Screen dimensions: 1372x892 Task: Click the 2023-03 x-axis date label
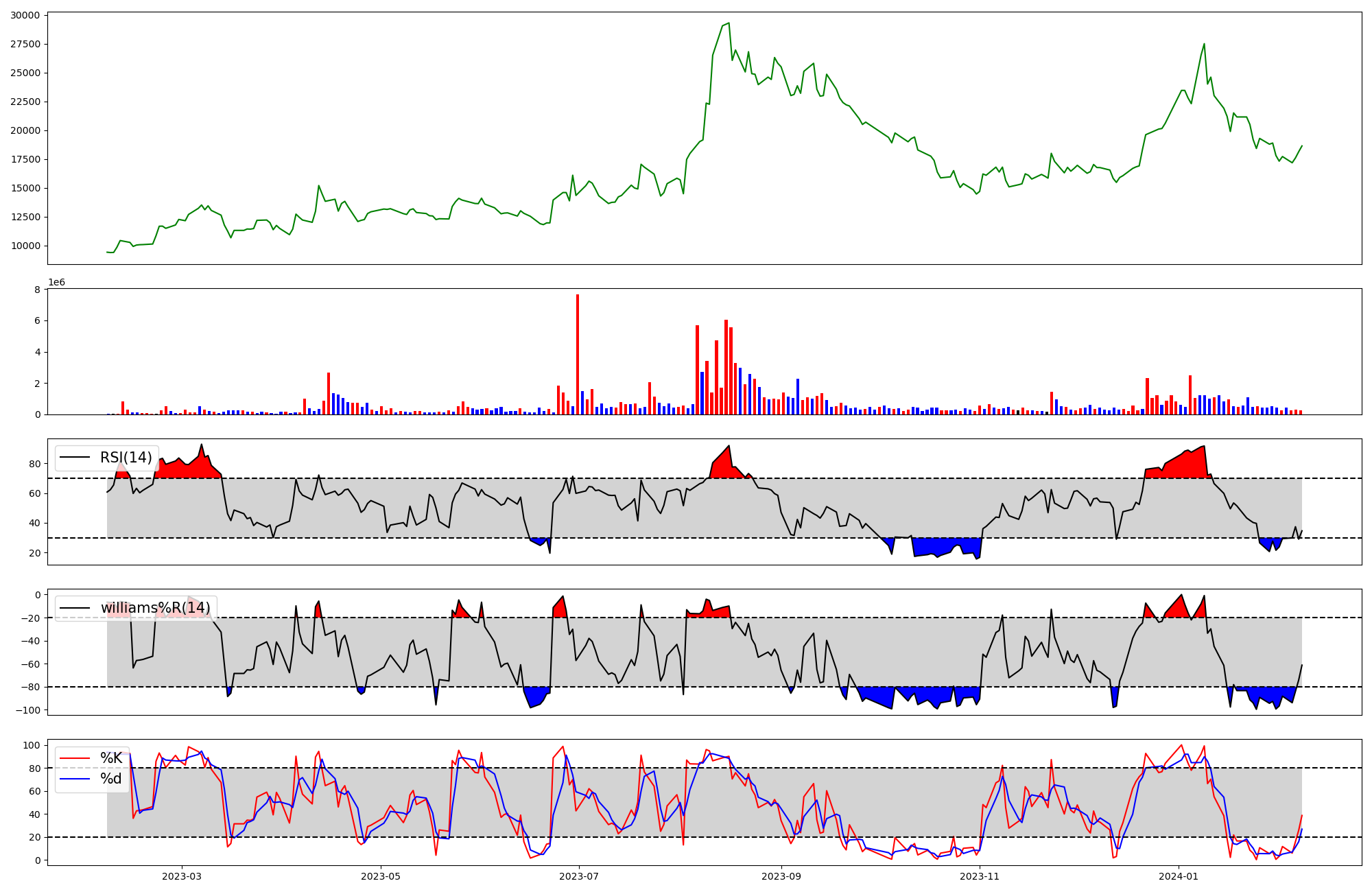(182, 876)
